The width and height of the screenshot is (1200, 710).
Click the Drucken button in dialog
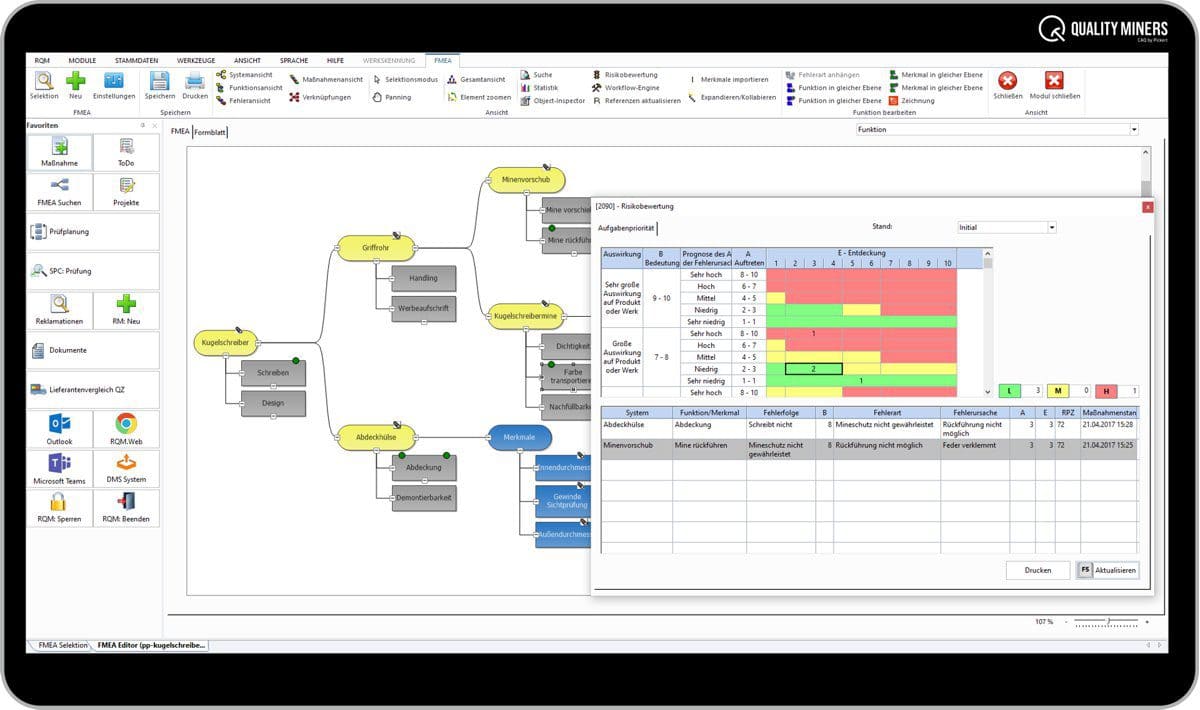tap(1037, 570)
